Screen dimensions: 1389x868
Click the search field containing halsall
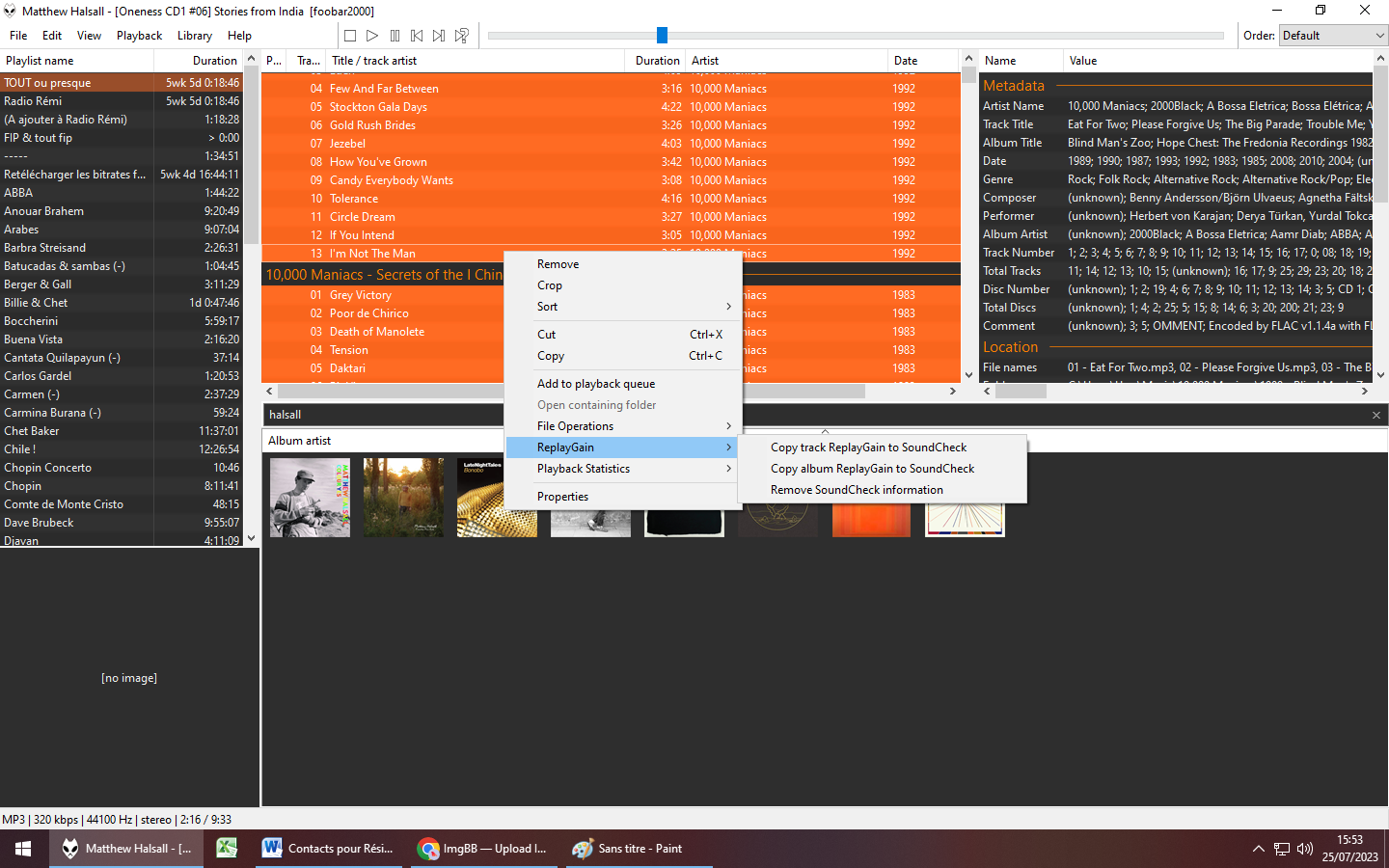click(x=815, y=415)
